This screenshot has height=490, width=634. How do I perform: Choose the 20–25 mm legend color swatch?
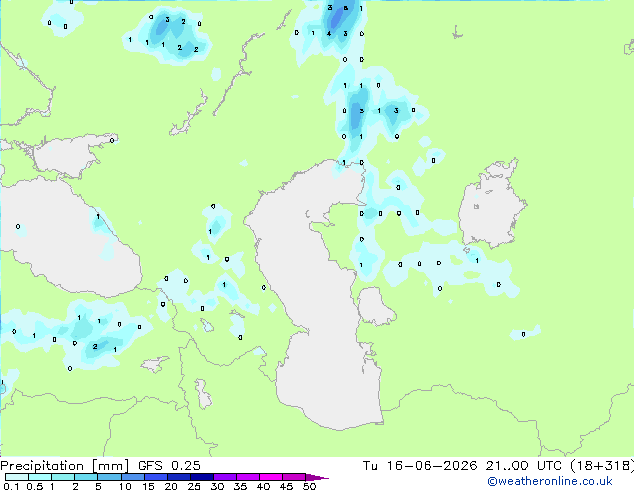(178, 477)
